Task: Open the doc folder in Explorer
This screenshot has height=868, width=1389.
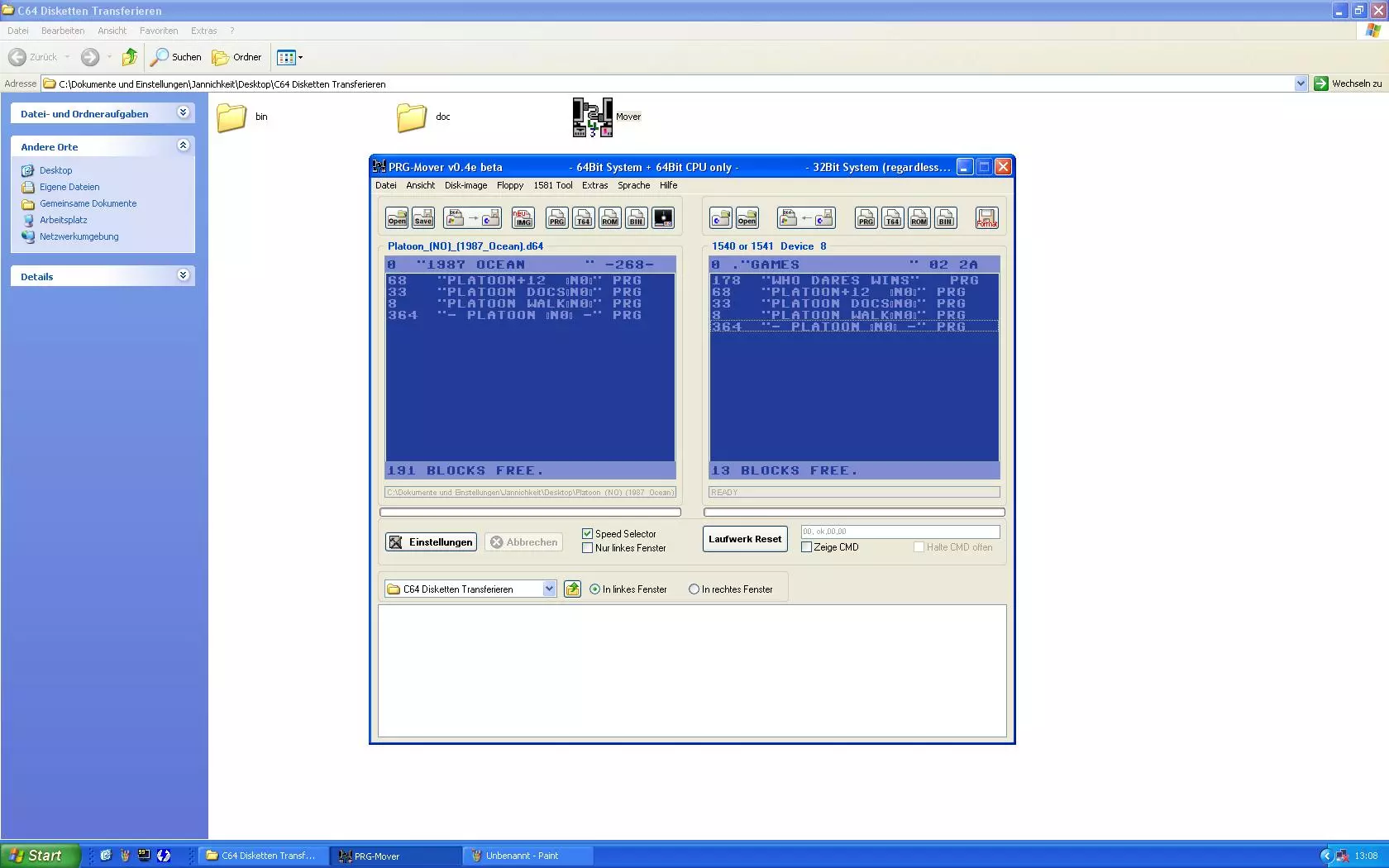Action: coord(411,117)
